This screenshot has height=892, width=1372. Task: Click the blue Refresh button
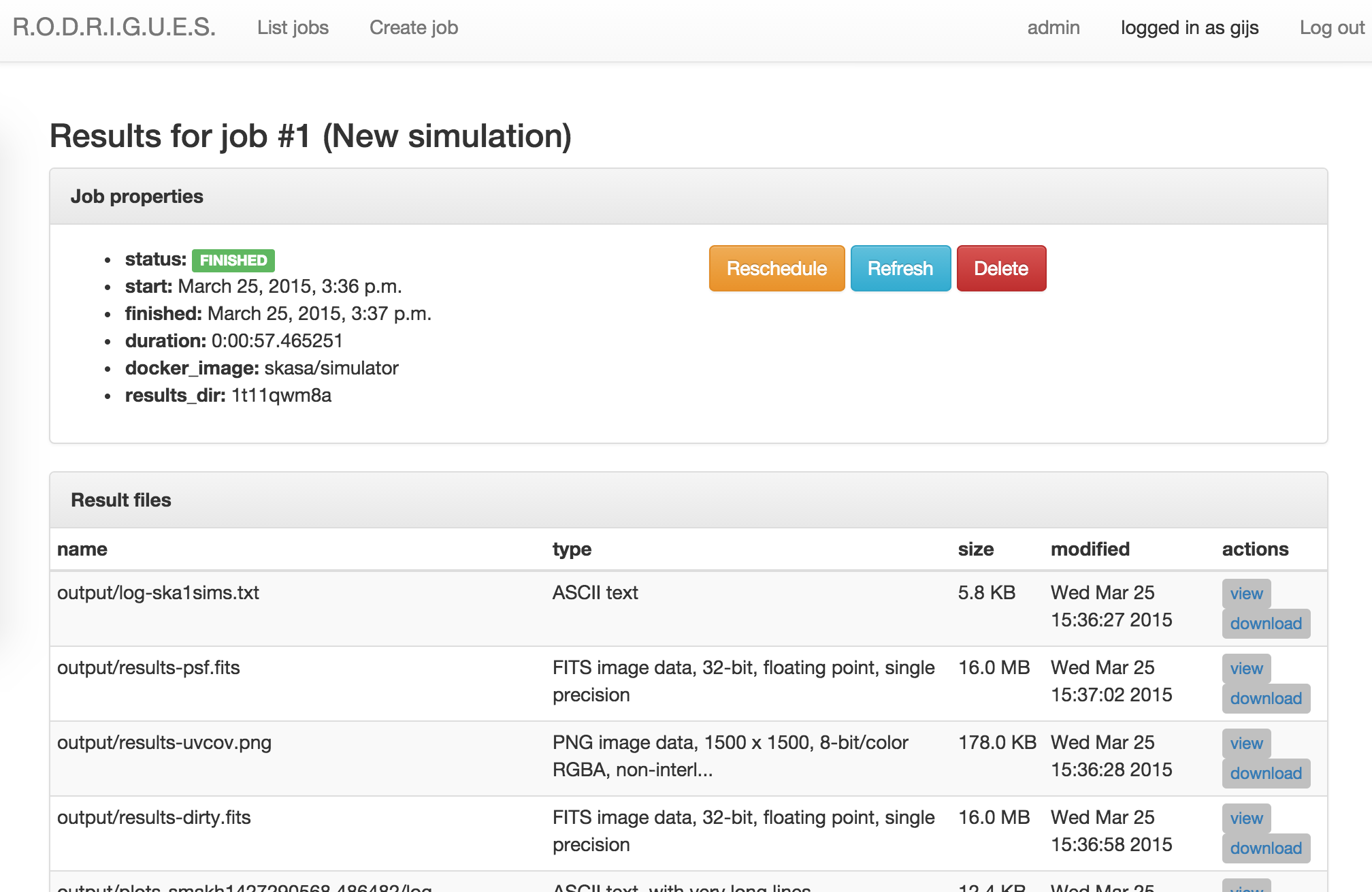[900, 268]
